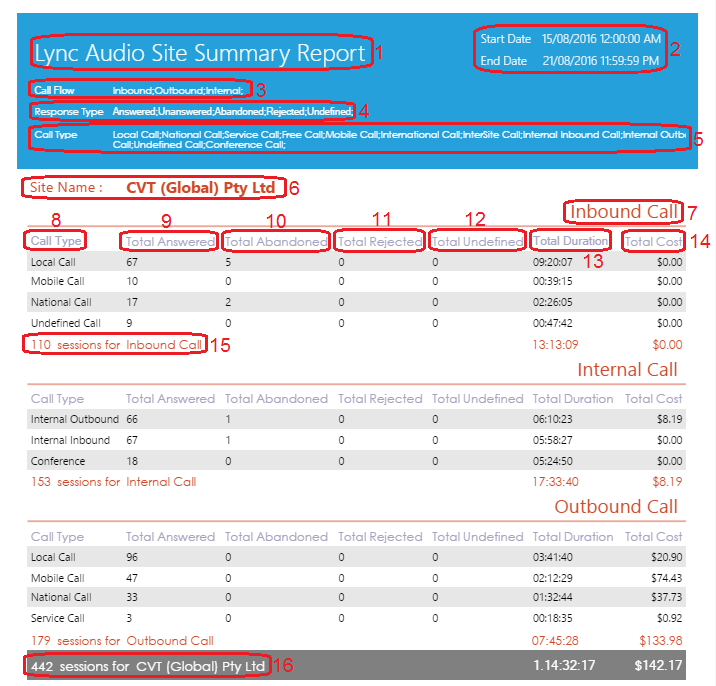Click the Response Type value starting with Answered
716x686 pixels.
coord(232,111)
